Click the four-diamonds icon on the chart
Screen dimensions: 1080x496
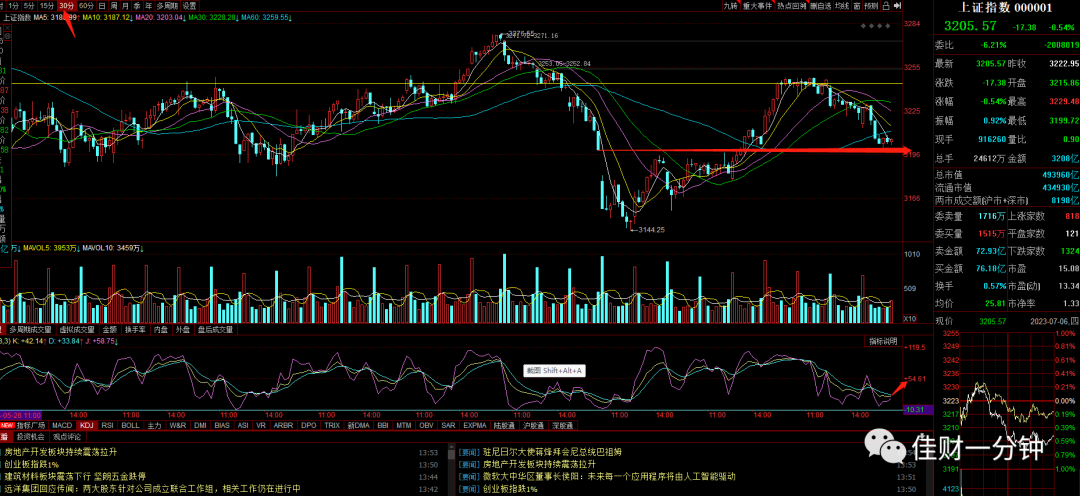coord(877,26)
